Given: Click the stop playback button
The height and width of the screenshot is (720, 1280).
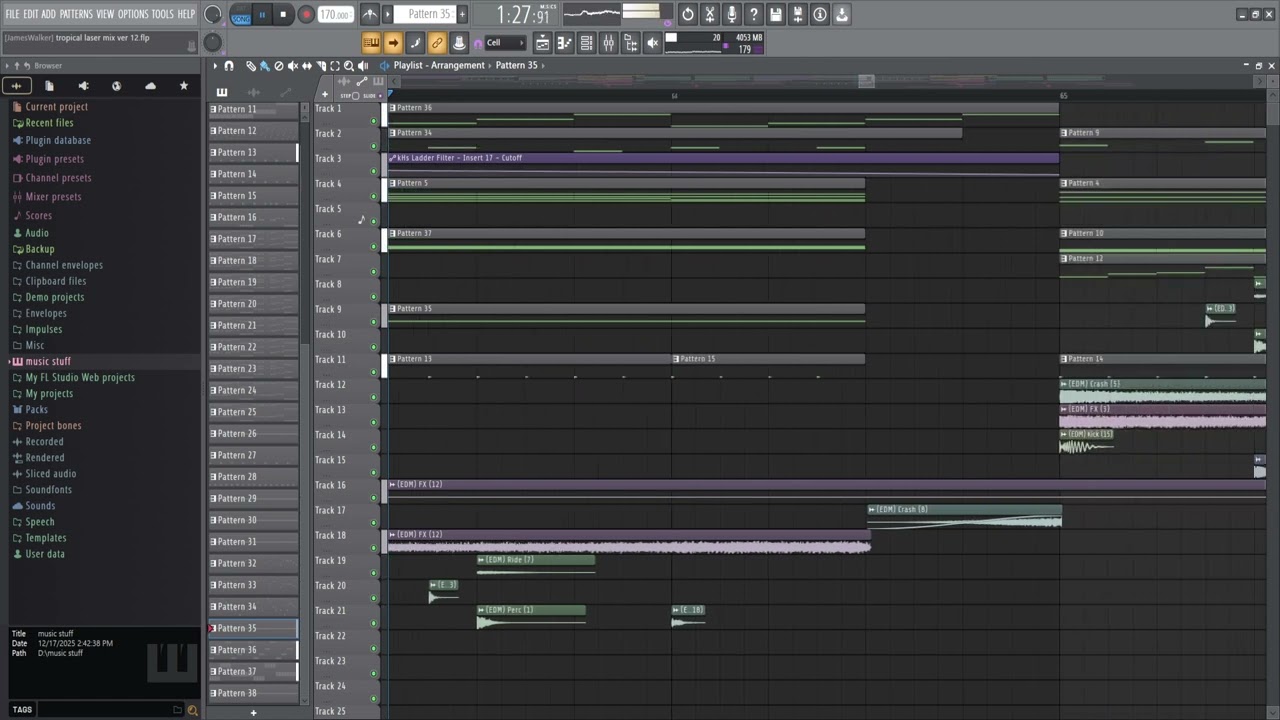Looking at the screenshot, I should pyautogui.click(x=283, y=14).
